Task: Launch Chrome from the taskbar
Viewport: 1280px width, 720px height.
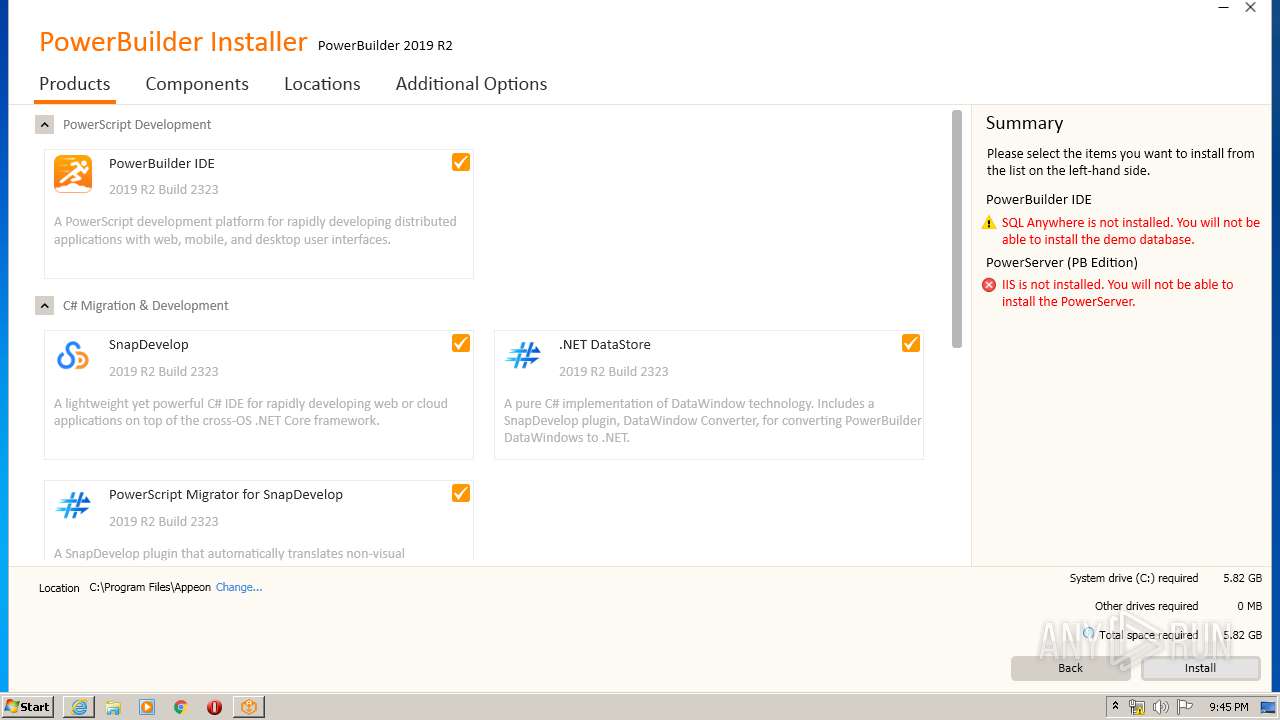Action: (x=181, y=707)
